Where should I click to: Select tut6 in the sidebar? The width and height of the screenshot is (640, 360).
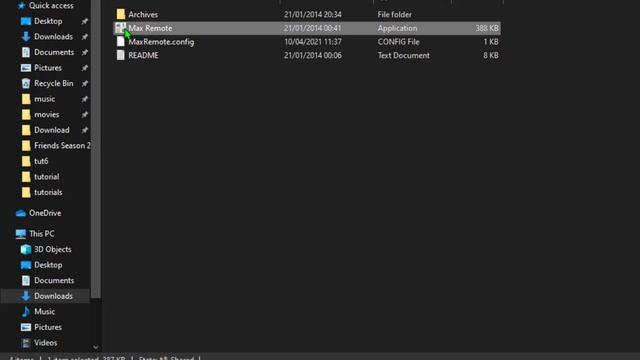pos(41,161)
